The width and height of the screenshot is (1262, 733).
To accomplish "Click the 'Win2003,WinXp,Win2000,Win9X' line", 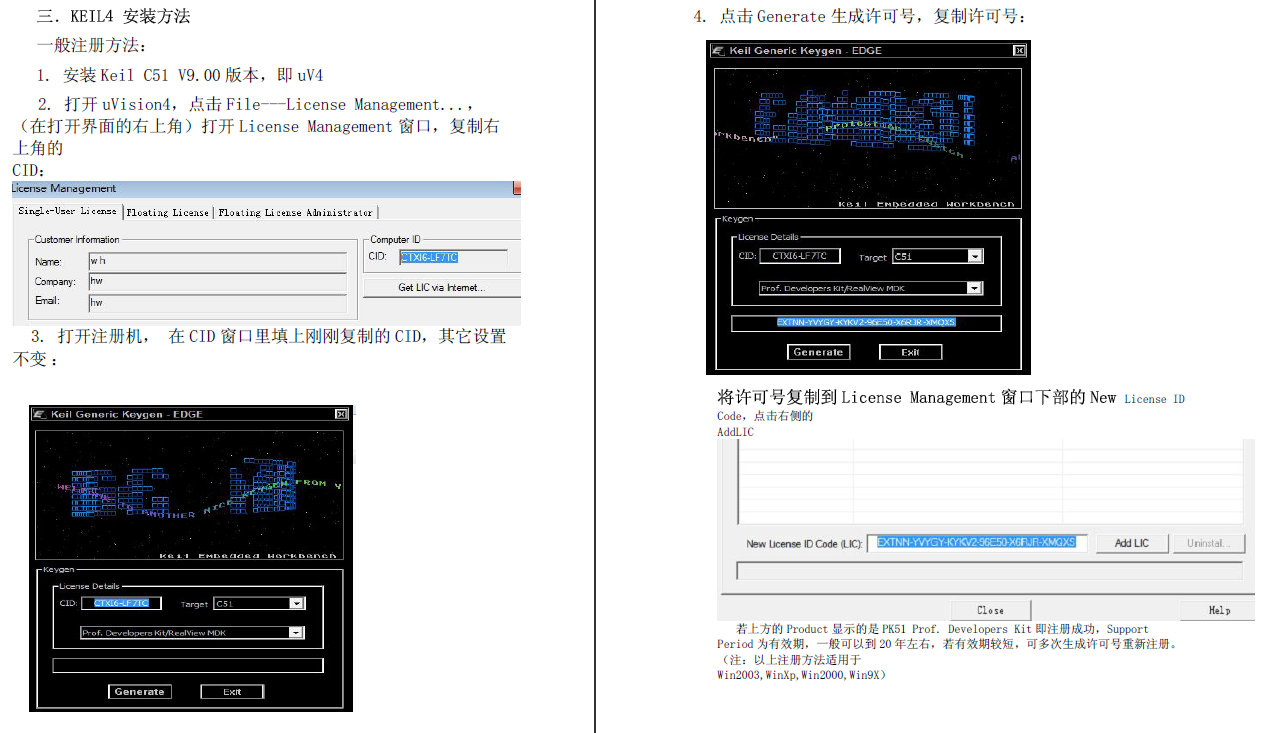I will (x=801, y=675).
